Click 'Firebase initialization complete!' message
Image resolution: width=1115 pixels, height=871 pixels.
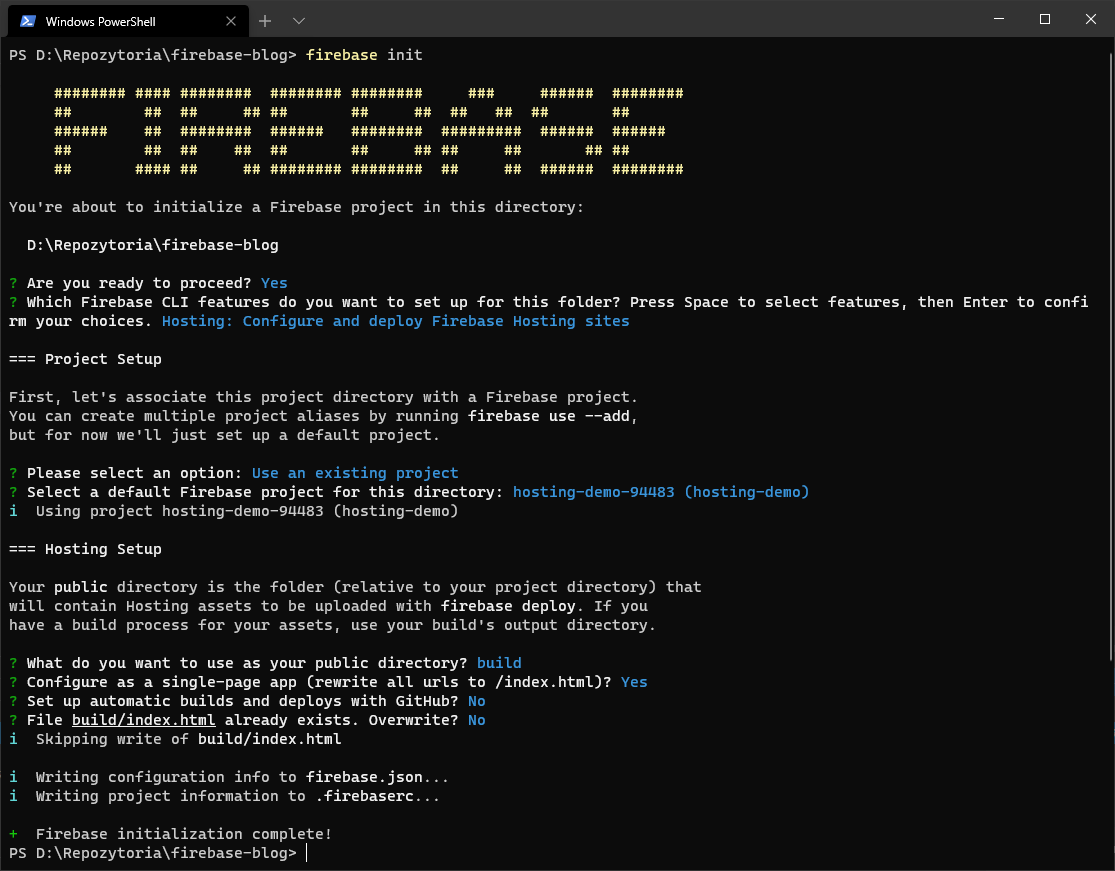click(183, 834)
